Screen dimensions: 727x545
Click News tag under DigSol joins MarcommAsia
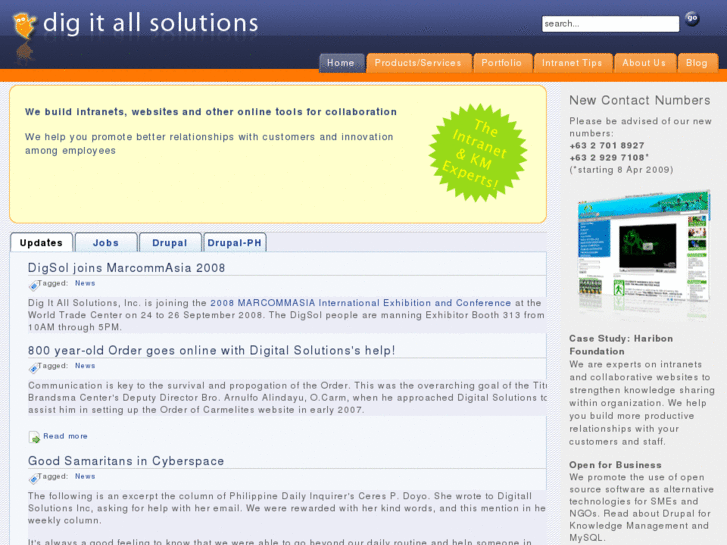pyautogui.click(x=85, y=283)
